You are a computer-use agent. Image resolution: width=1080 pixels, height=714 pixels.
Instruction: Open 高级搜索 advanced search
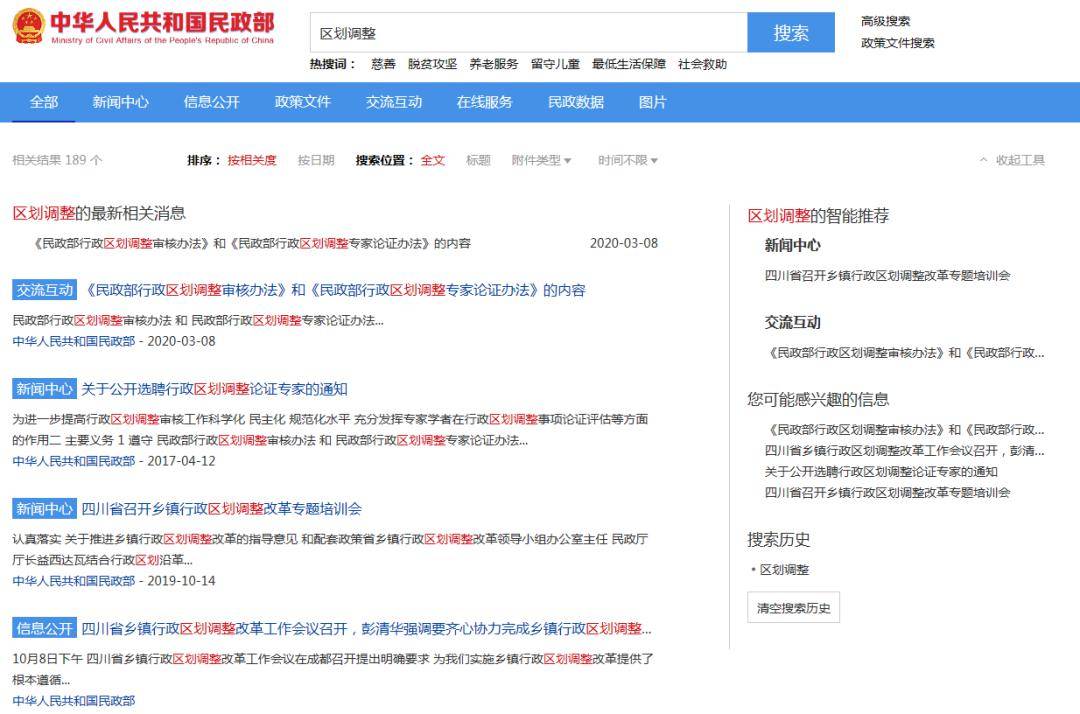[x=885, y=21]
